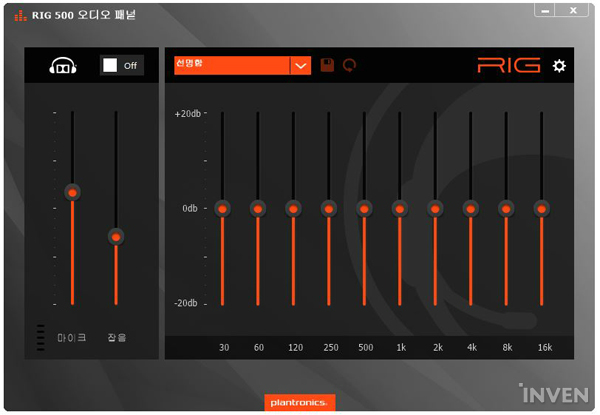The image size is (600, 415).
Task: Save the equalizer preset with floppy icon
Action: pos(327,65)
